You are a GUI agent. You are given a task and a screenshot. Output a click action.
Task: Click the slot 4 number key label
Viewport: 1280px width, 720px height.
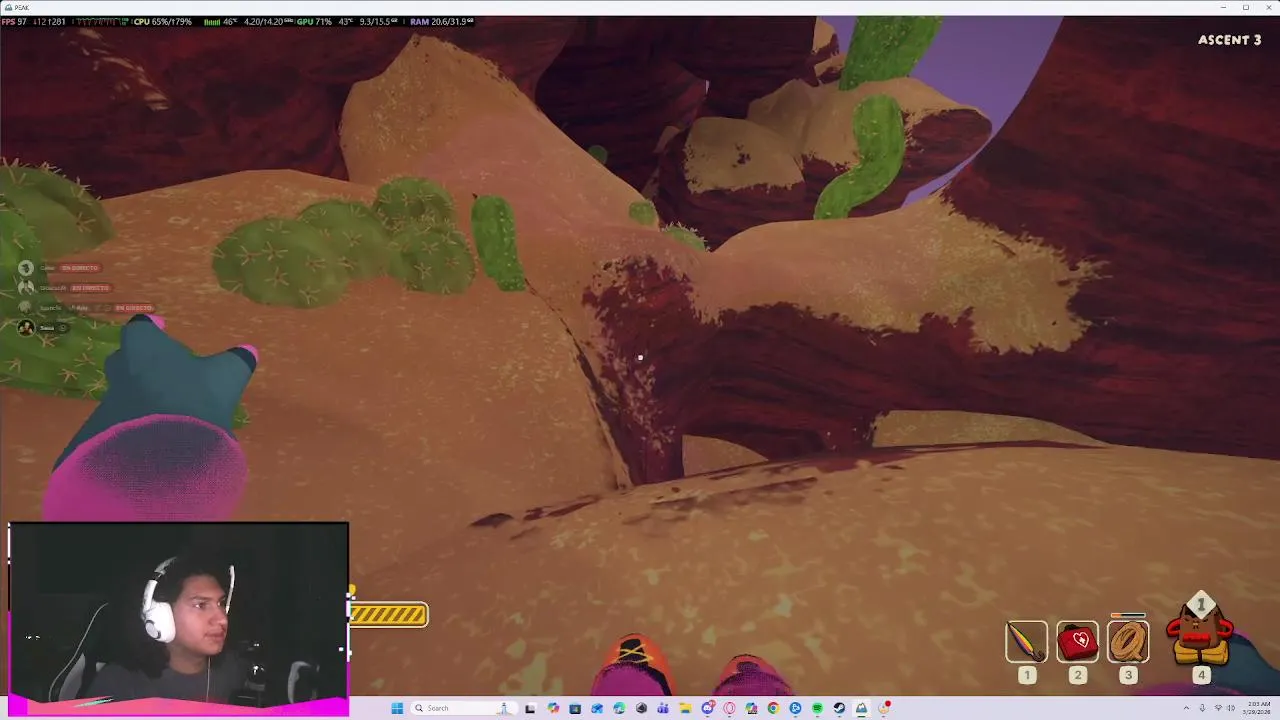(x=1201, y=676)
